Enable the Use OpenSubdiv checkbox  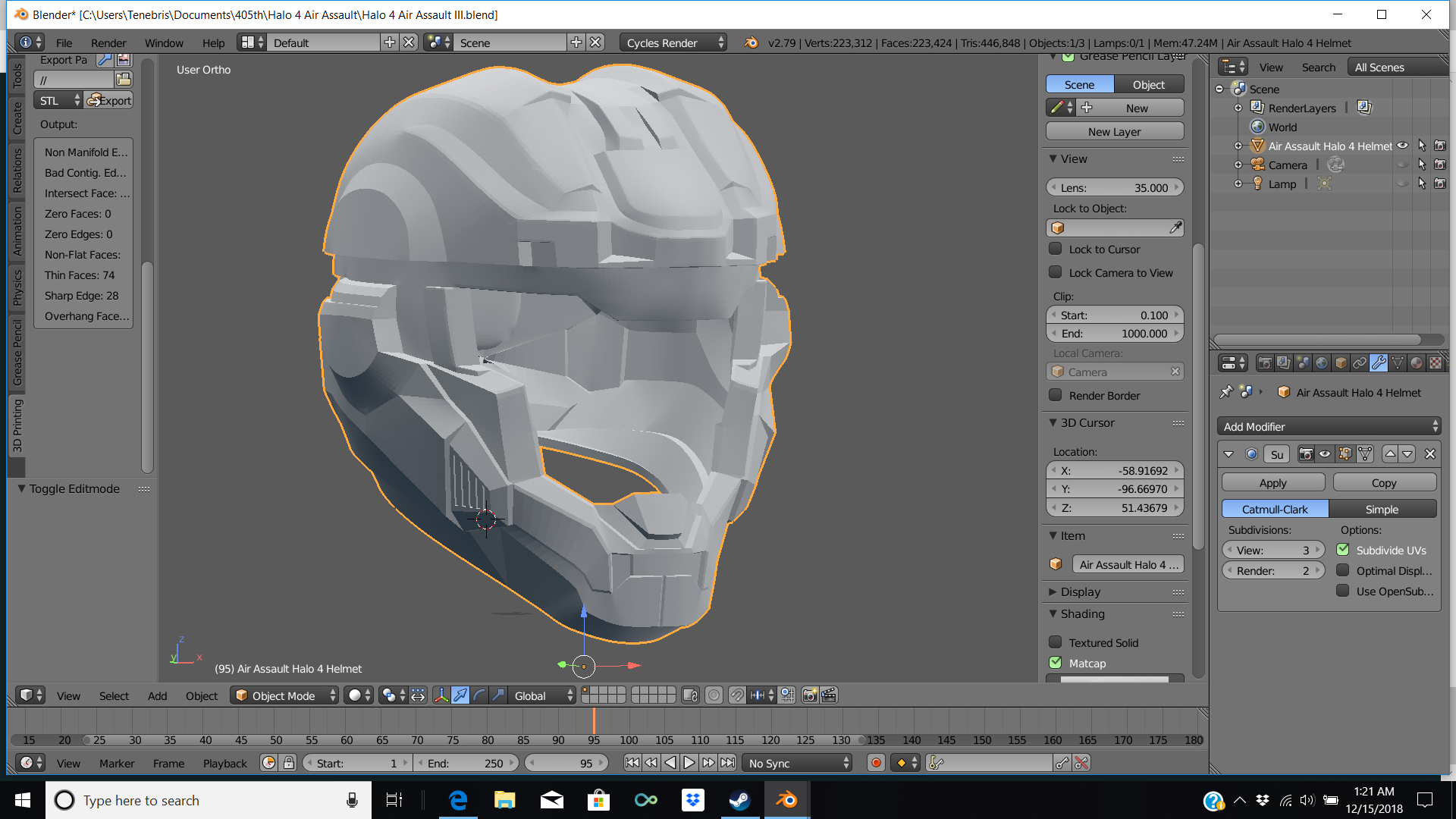pyautogui.click(x=1342, y=591)
